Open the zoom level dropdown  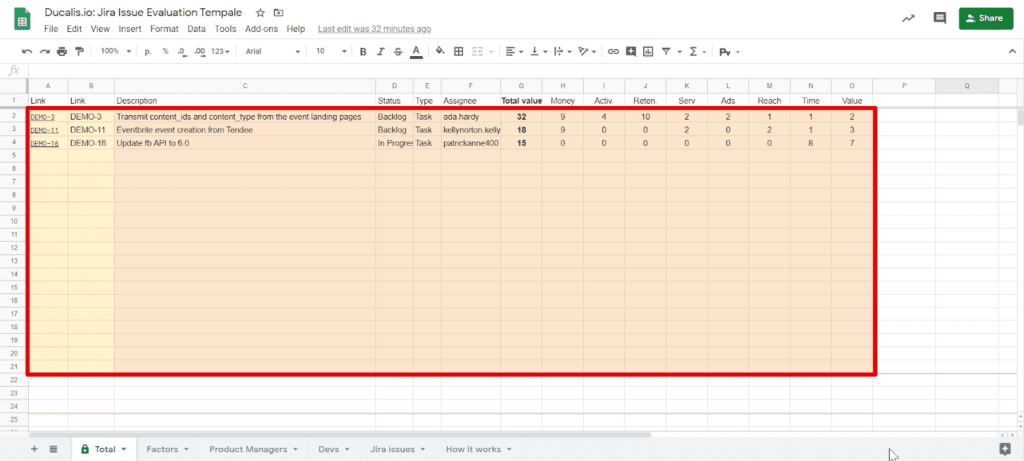tap(113, 51)
